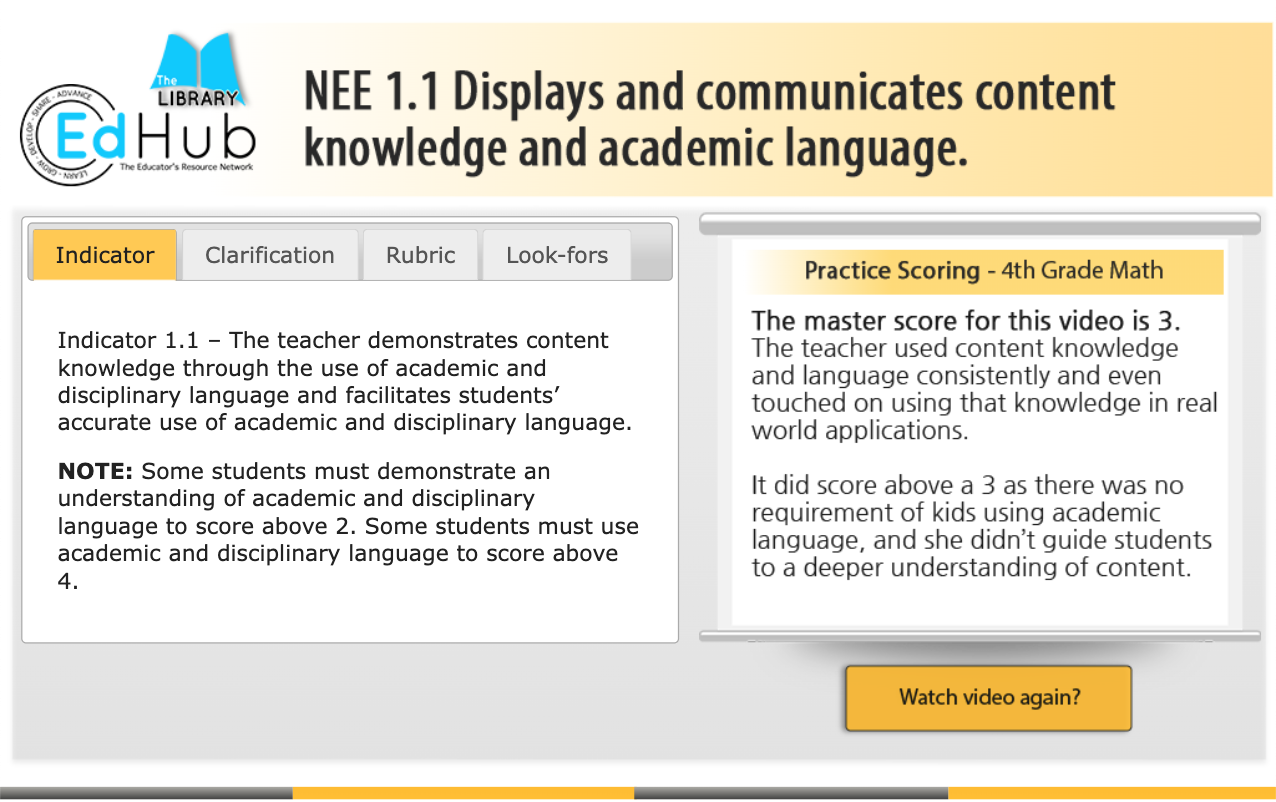This screenshot has width=1276, height=802.
Task: Click the NEE 1.1 page title heading
Action: (x=708, y=120)
